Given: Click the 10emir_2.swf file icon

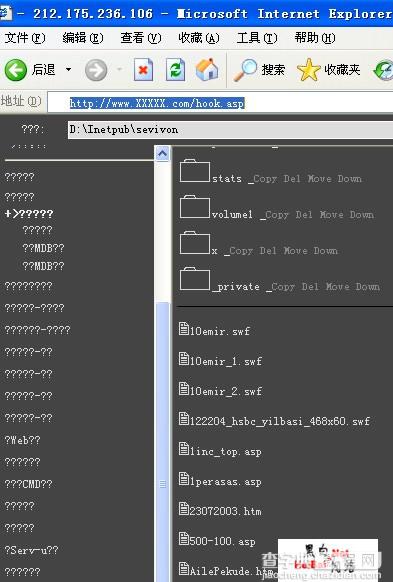Looking at the screenshot, I should [x=184, y=389].
